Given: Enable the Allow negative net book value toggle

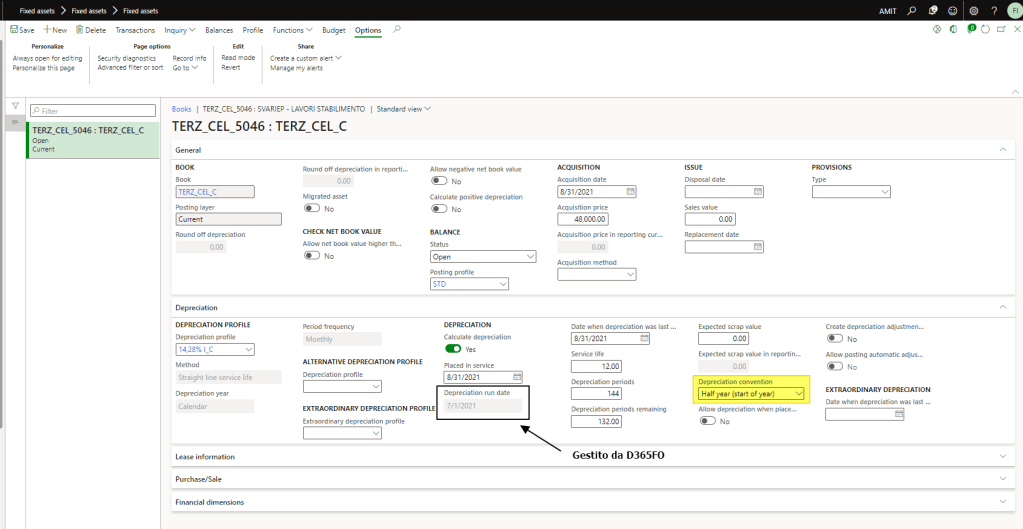Looking at the screenshot, I should pos(439,181).
